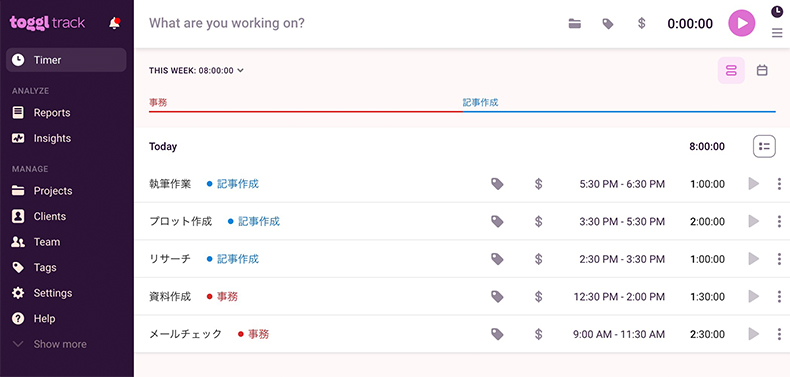The width and height of the screenshot is (790, 377).
Task: Open the notifications bell icon
Action: coord(115,23)
